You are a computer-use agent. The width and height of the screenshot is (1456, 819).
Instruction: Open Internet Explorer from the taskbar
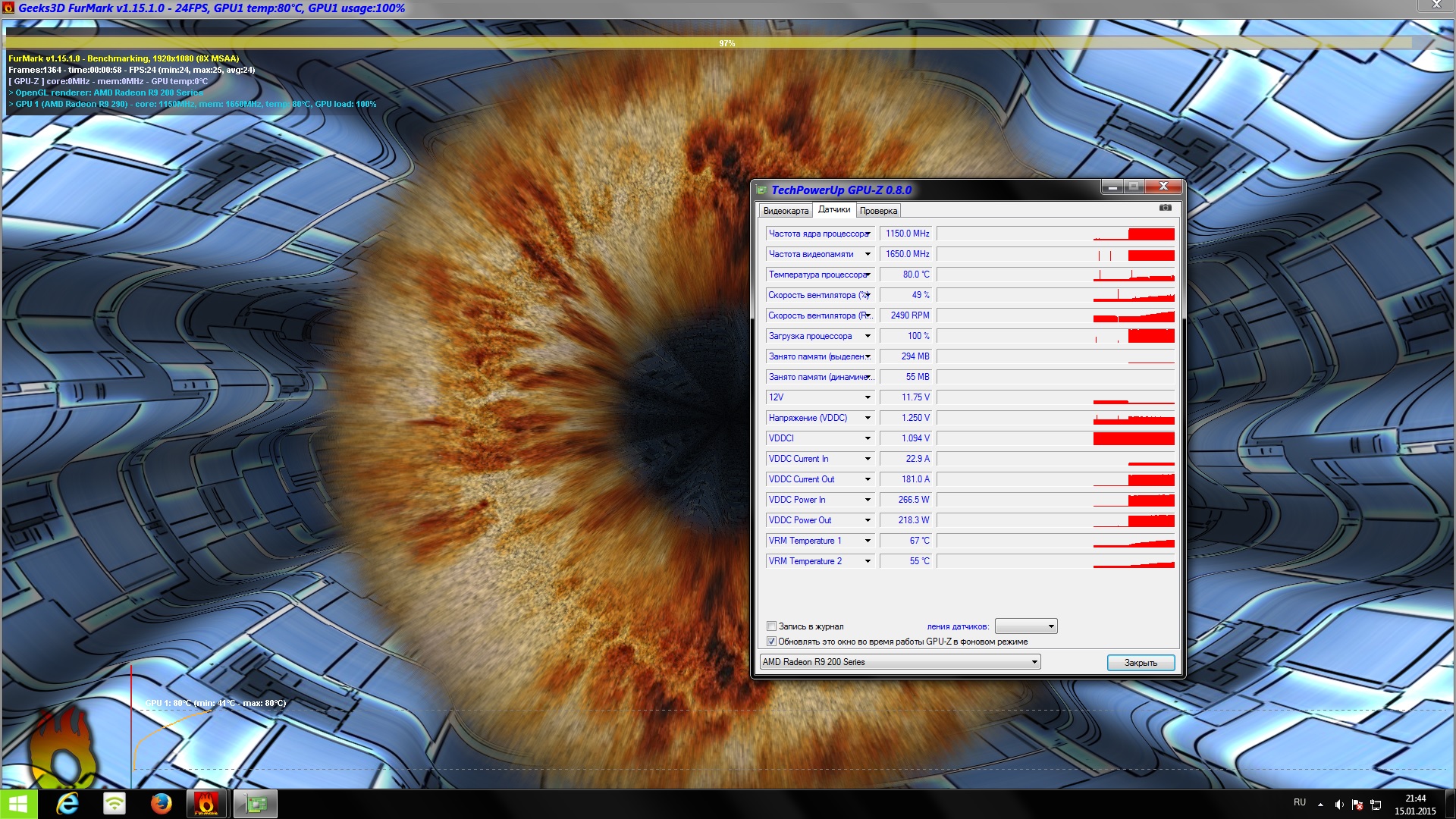coord(68,804)
